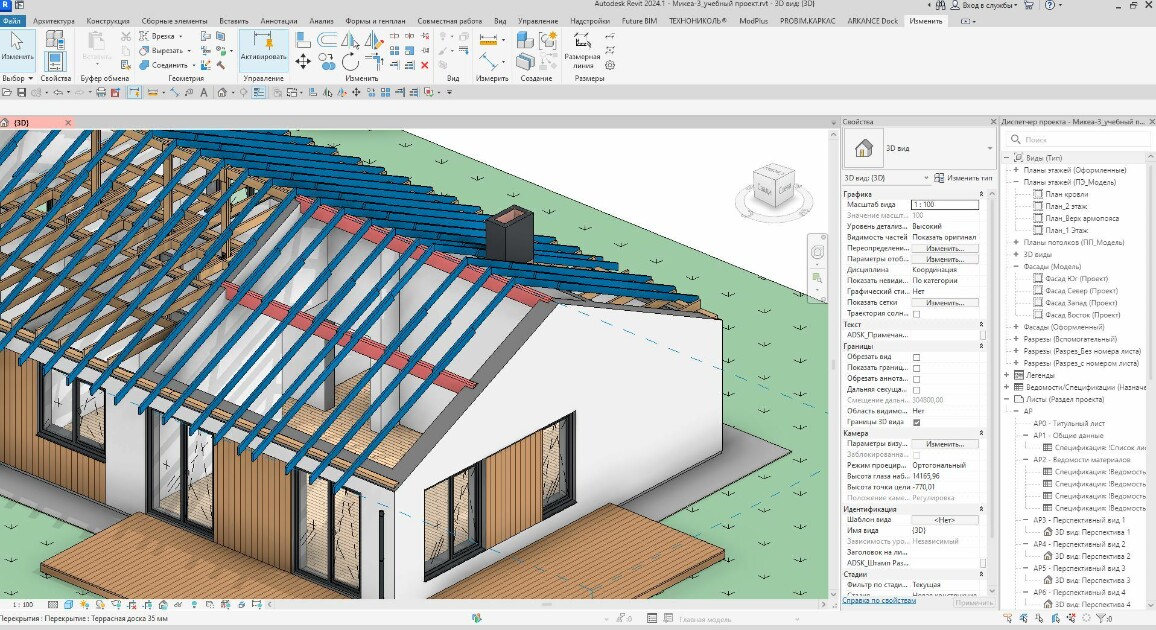Enable the Обрезать вид checkbox

[916, 357]
